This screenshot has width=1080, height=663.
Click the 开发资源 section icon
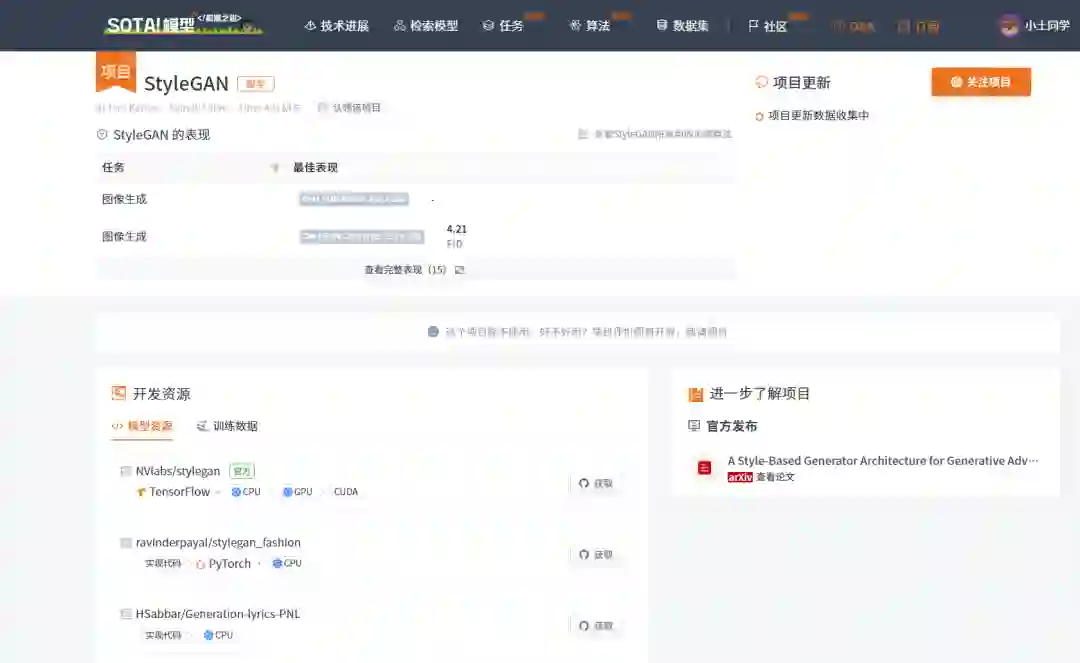tap(118, 393)
